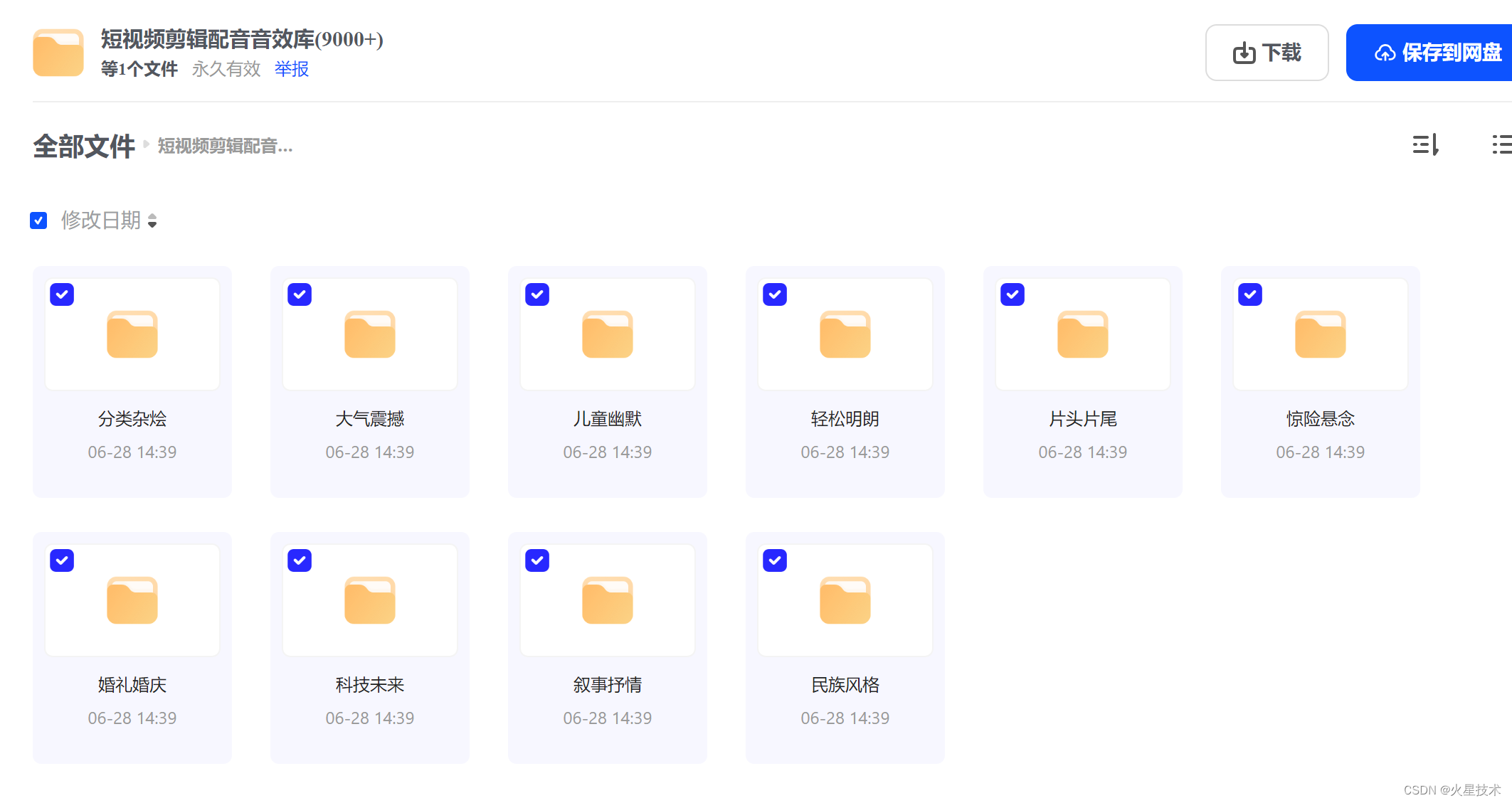Uncheck the 民族风格 folder checkbox
Screen dimensions: 1512x803
[x=775, y=560]
